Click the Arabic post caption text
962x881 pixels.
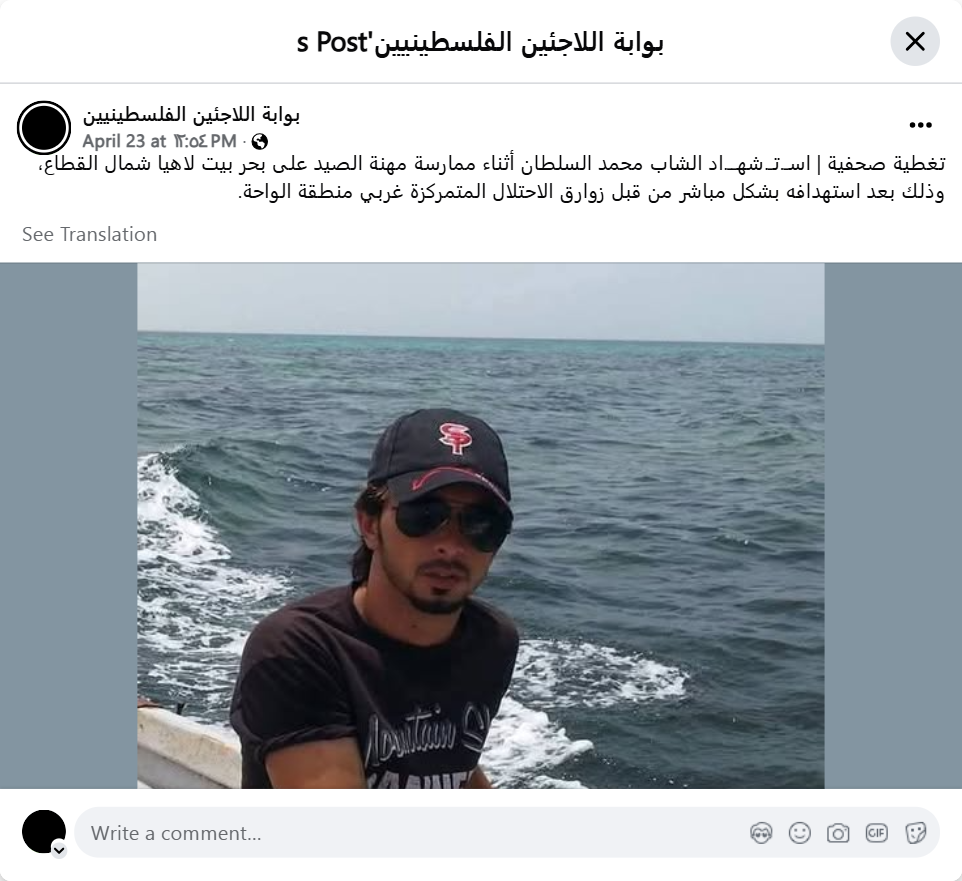tap(488, 178)
